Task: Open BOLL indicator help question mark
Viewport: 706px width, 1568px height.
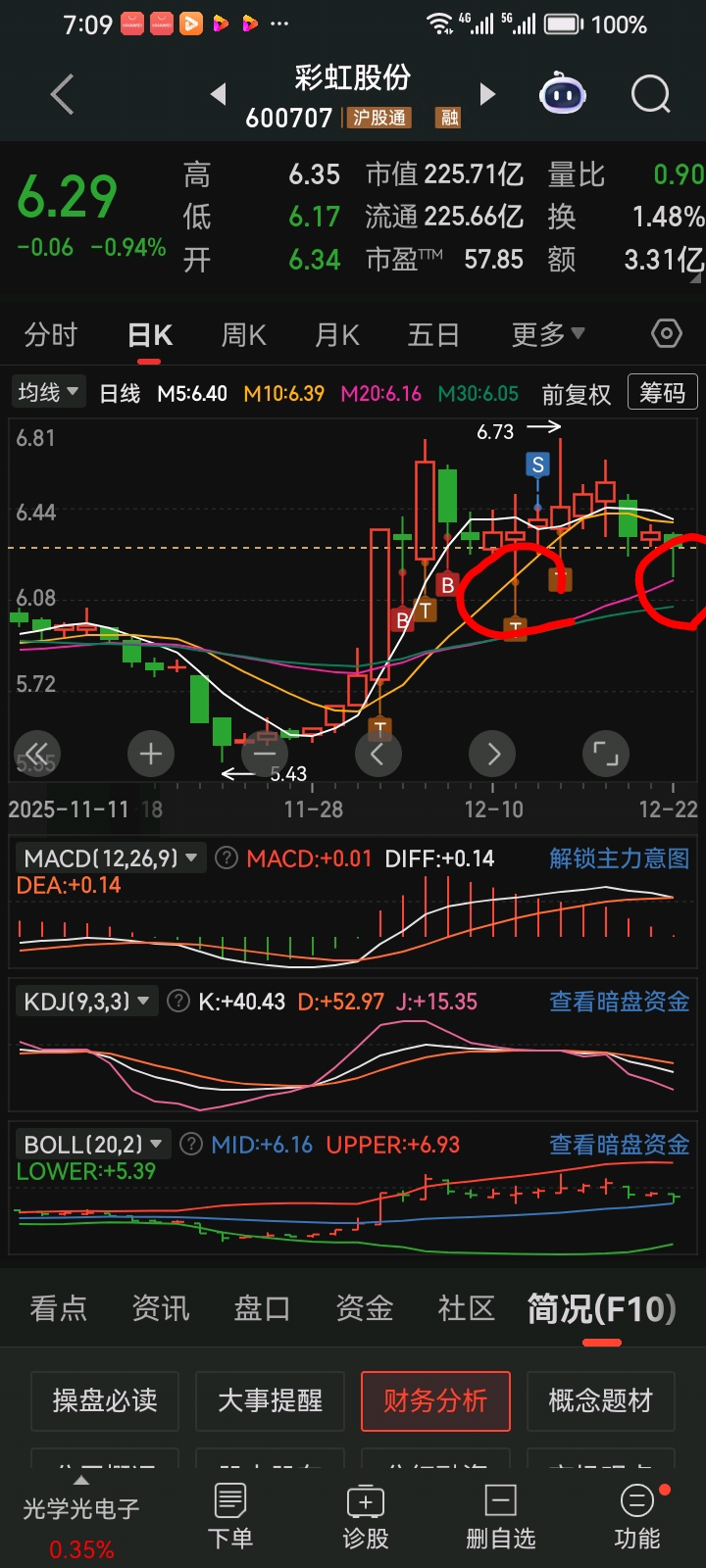Action: (x=192, y=1144)
